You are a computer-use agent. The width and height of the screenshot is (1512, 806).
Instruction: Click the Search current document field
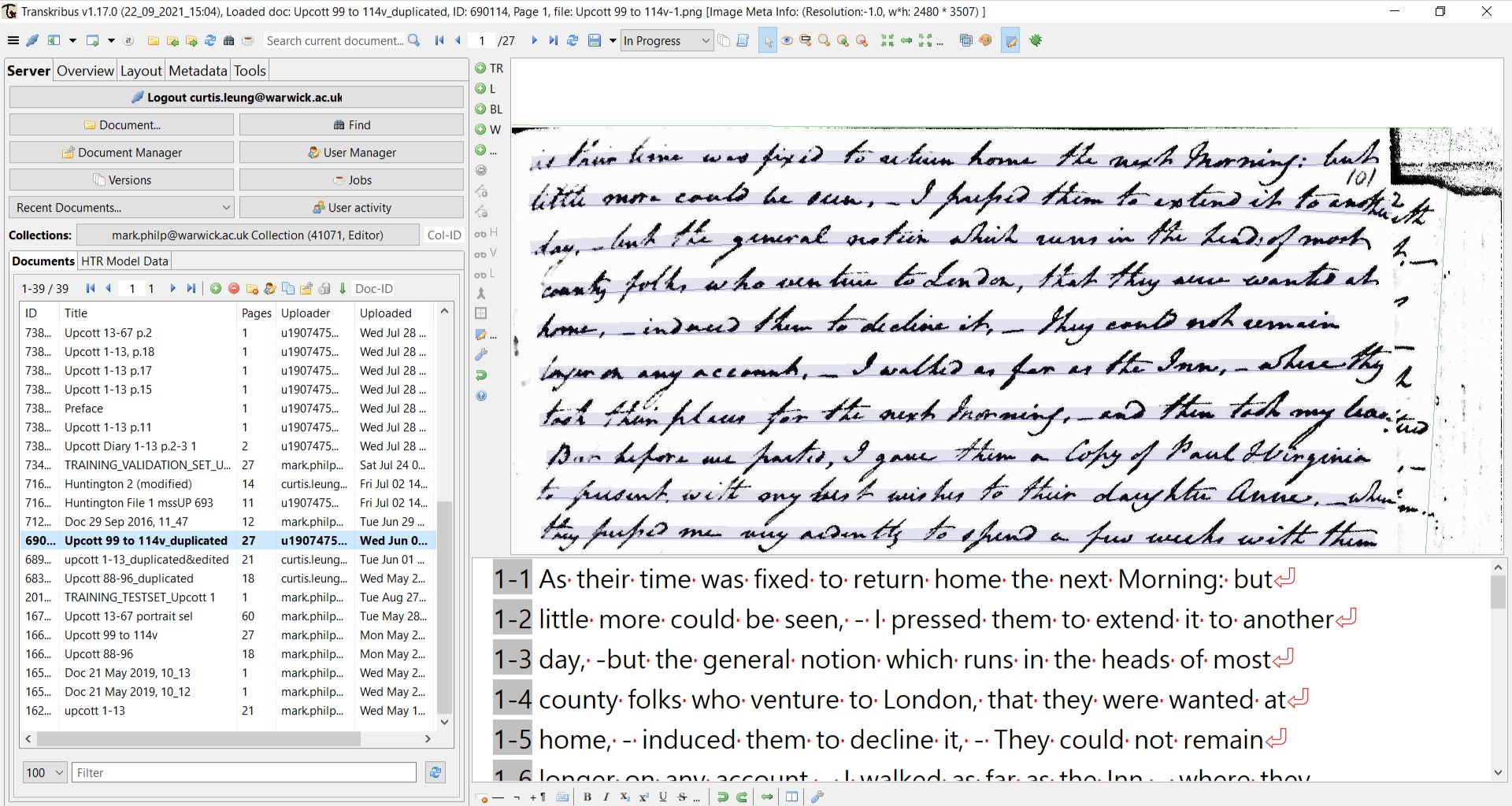(x=335, y=41)
